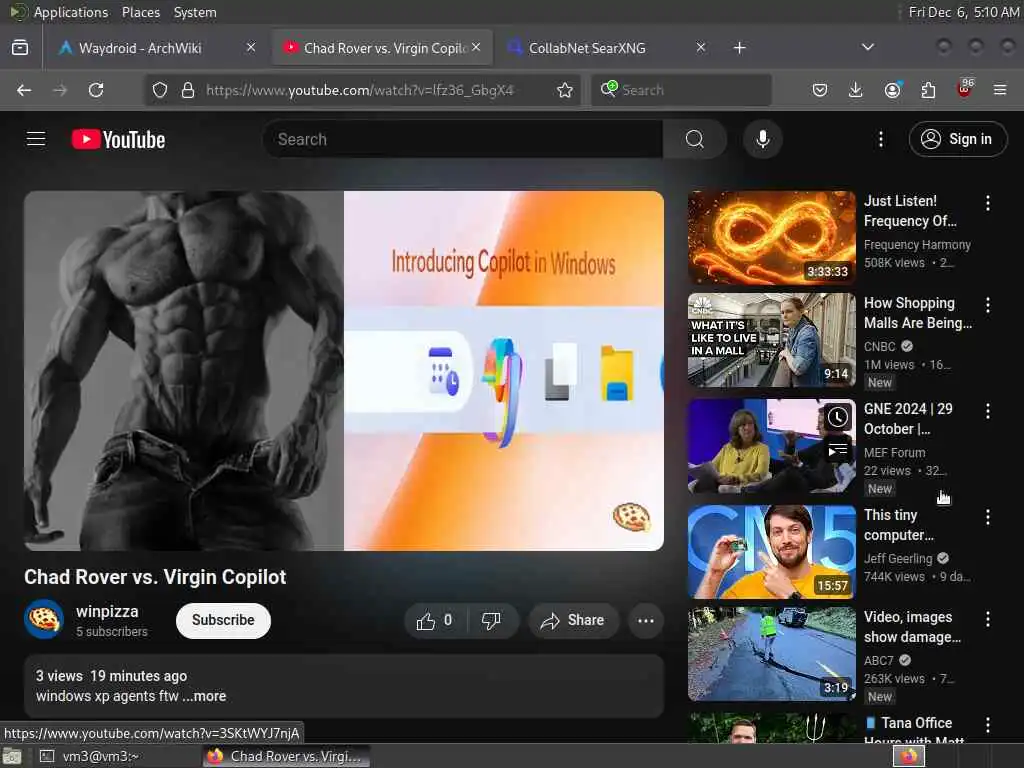This screenshot has width=1024, height=768.
Task: Go back with Firefox back arrow
Action: point(24,90)
